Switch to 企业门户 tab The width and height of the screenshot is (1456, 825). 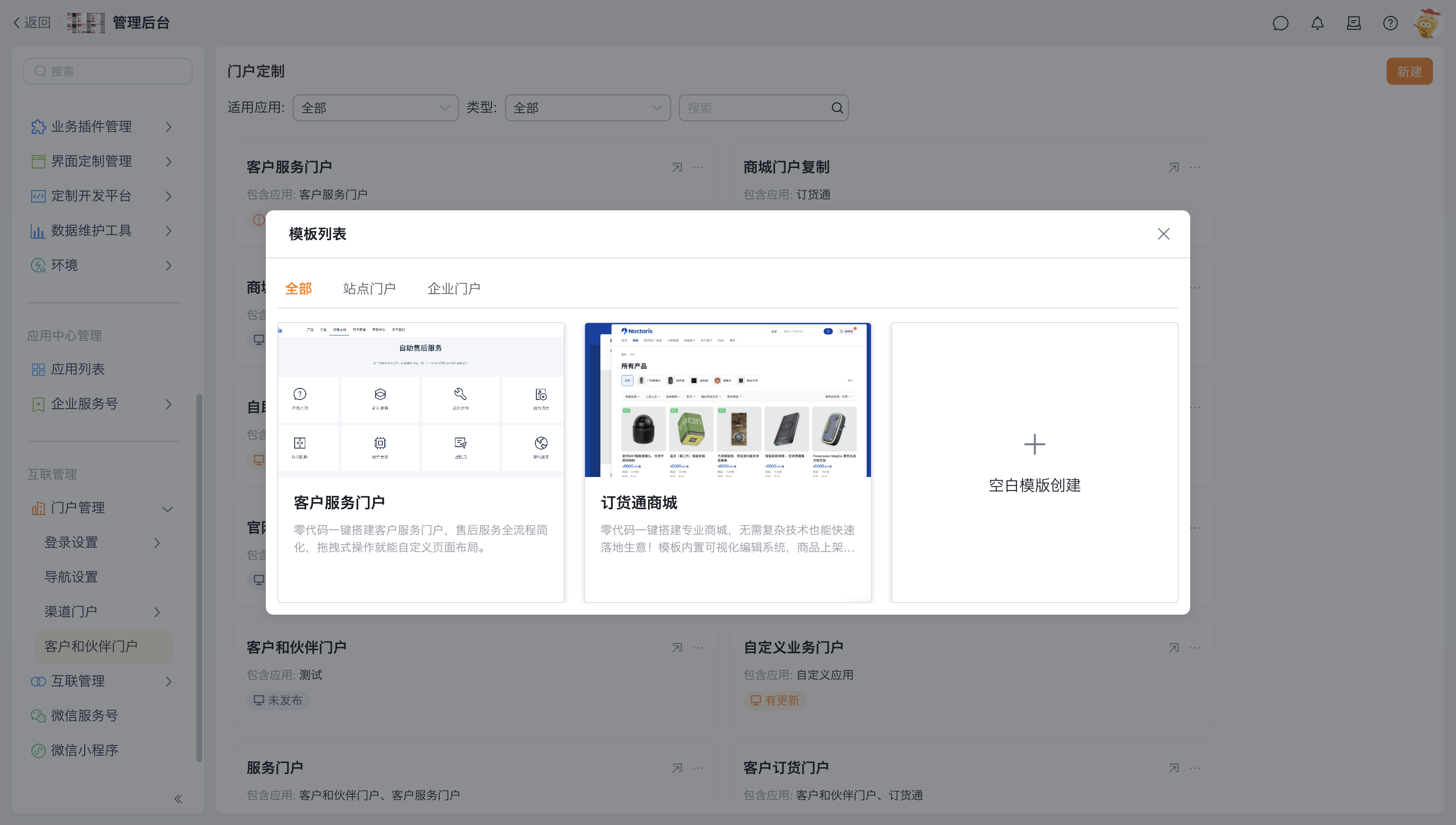click(x=454, y=288)
